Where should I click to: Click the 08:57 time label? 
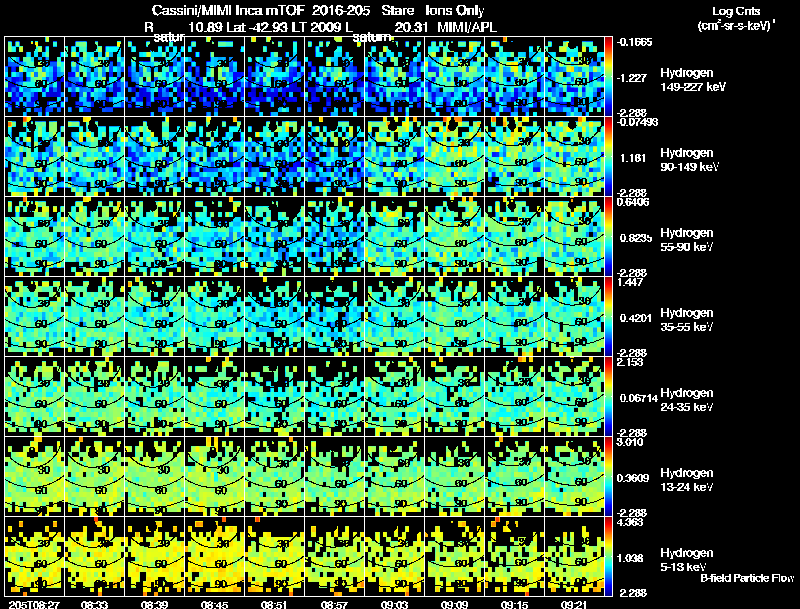click(x=334, y=604)
